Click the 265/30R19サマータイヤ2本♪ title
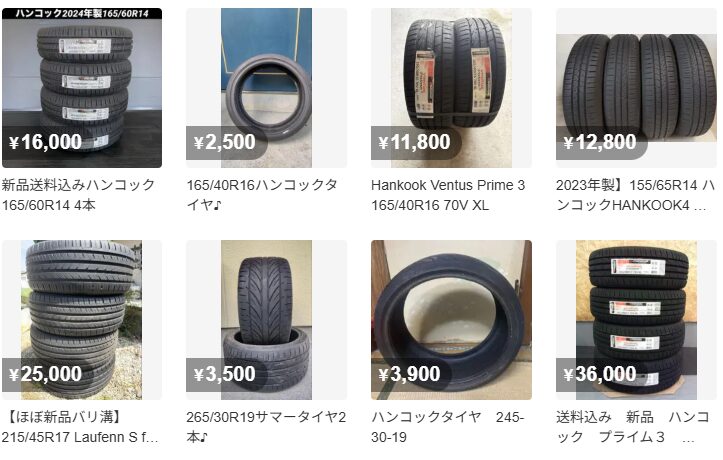Viewport: 723px width, 460px height. [x=266, y=427]
